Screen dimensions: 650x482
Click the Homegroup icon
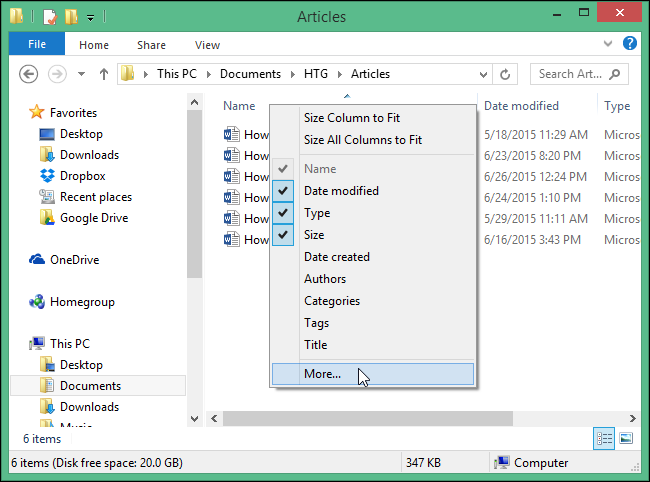point(37,302)
